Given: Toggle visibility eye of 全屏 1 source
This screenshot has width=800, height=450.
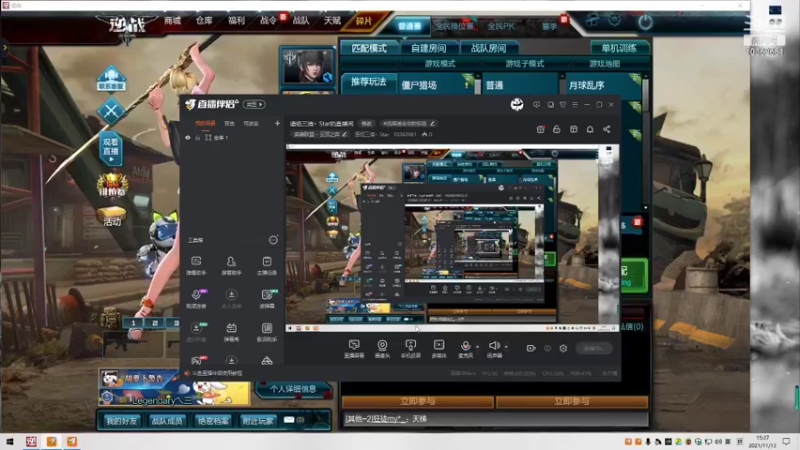Looking at the screenshot, I should tap(188, 138).
